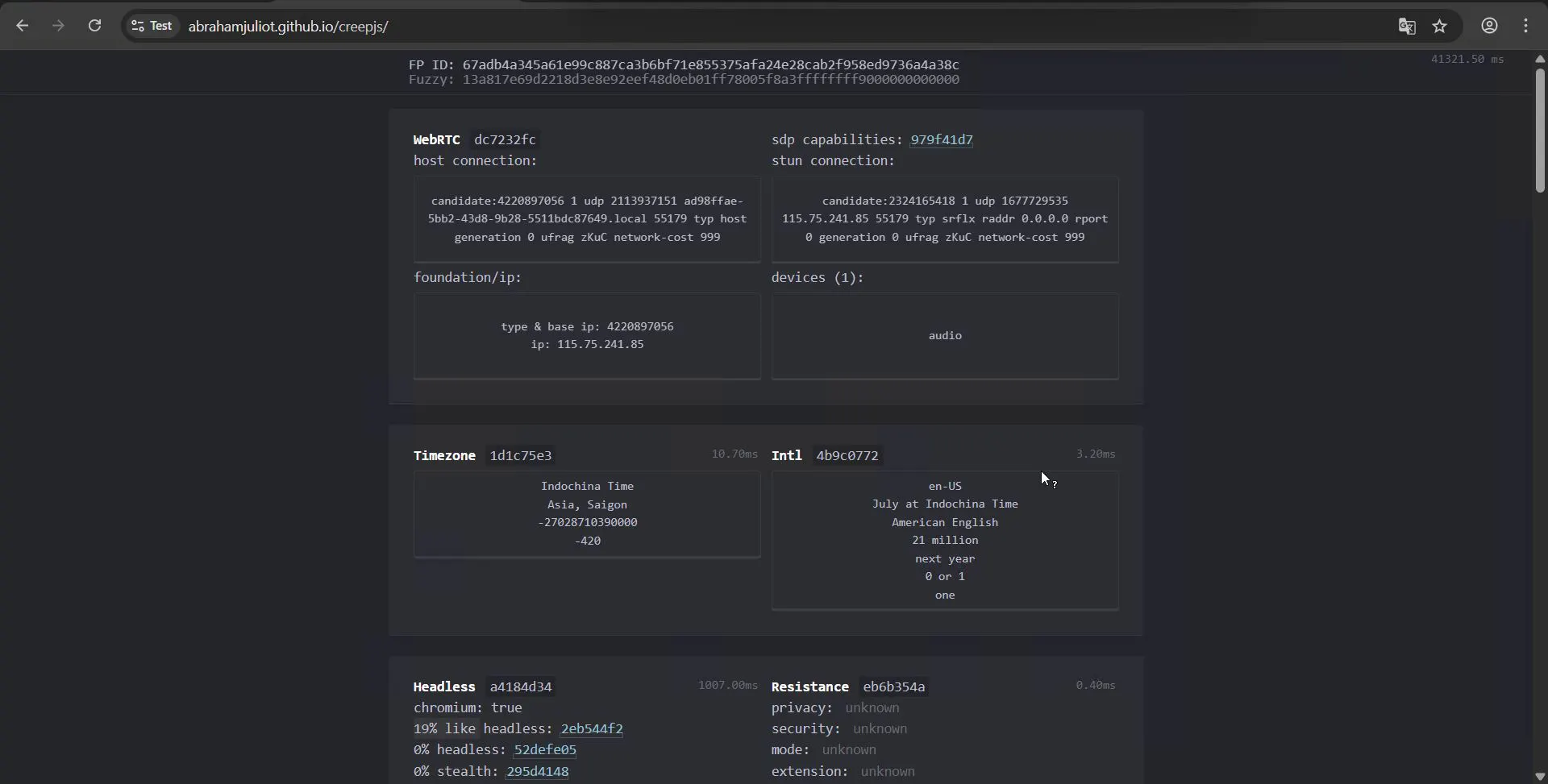Click the WebRTC hash dc7232fc
Viewport: 1548px width, 784px height.
[505, 139]
